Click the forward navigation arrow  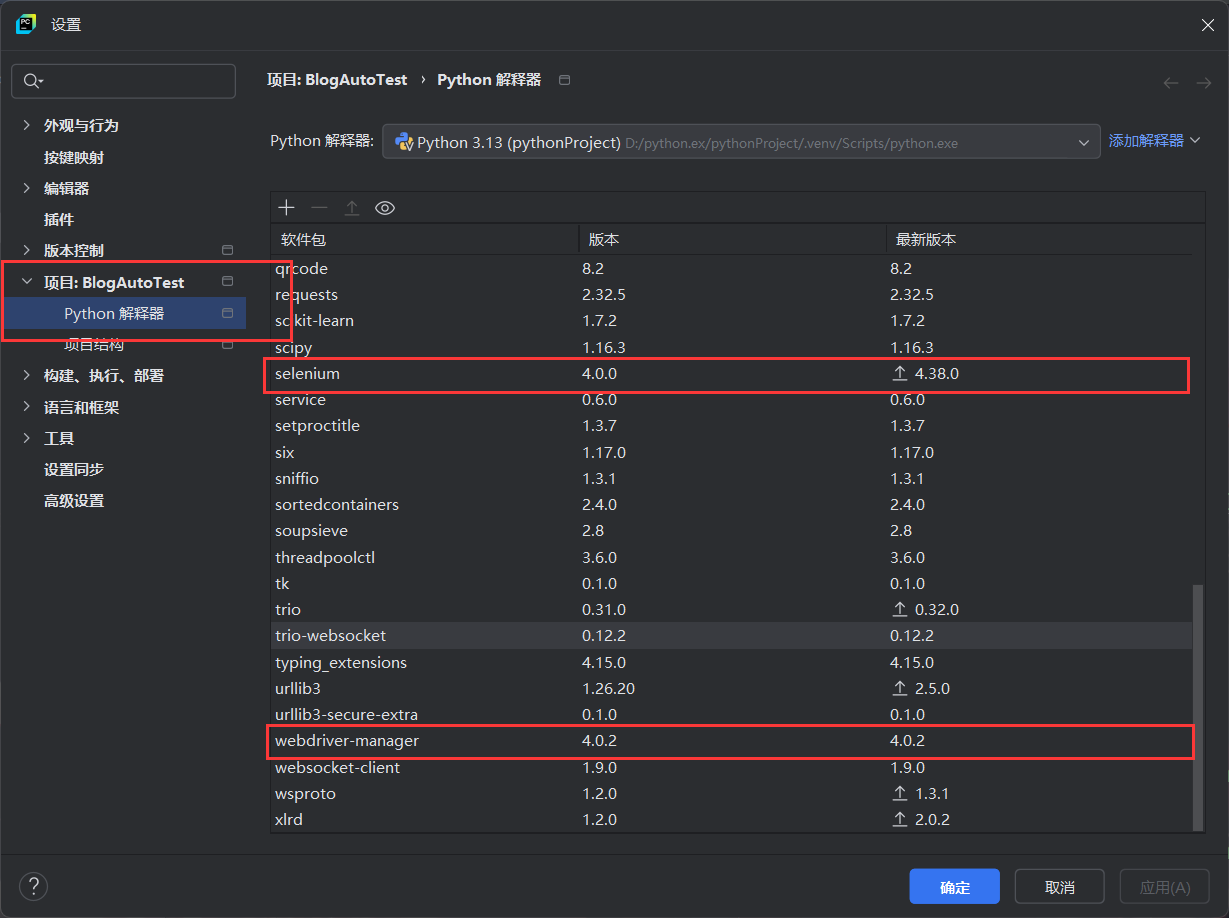tap(1204, 83)
